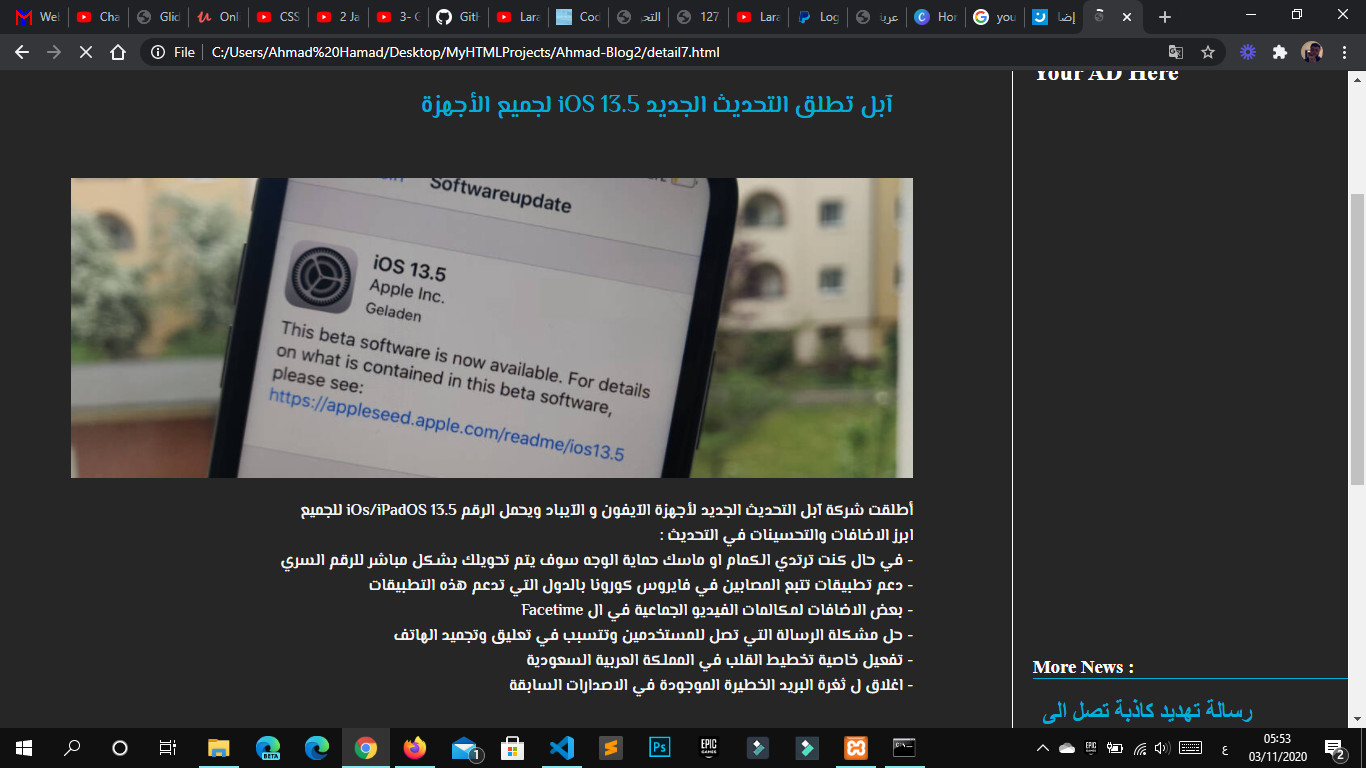View site information for the file URL

click(172, 52)
